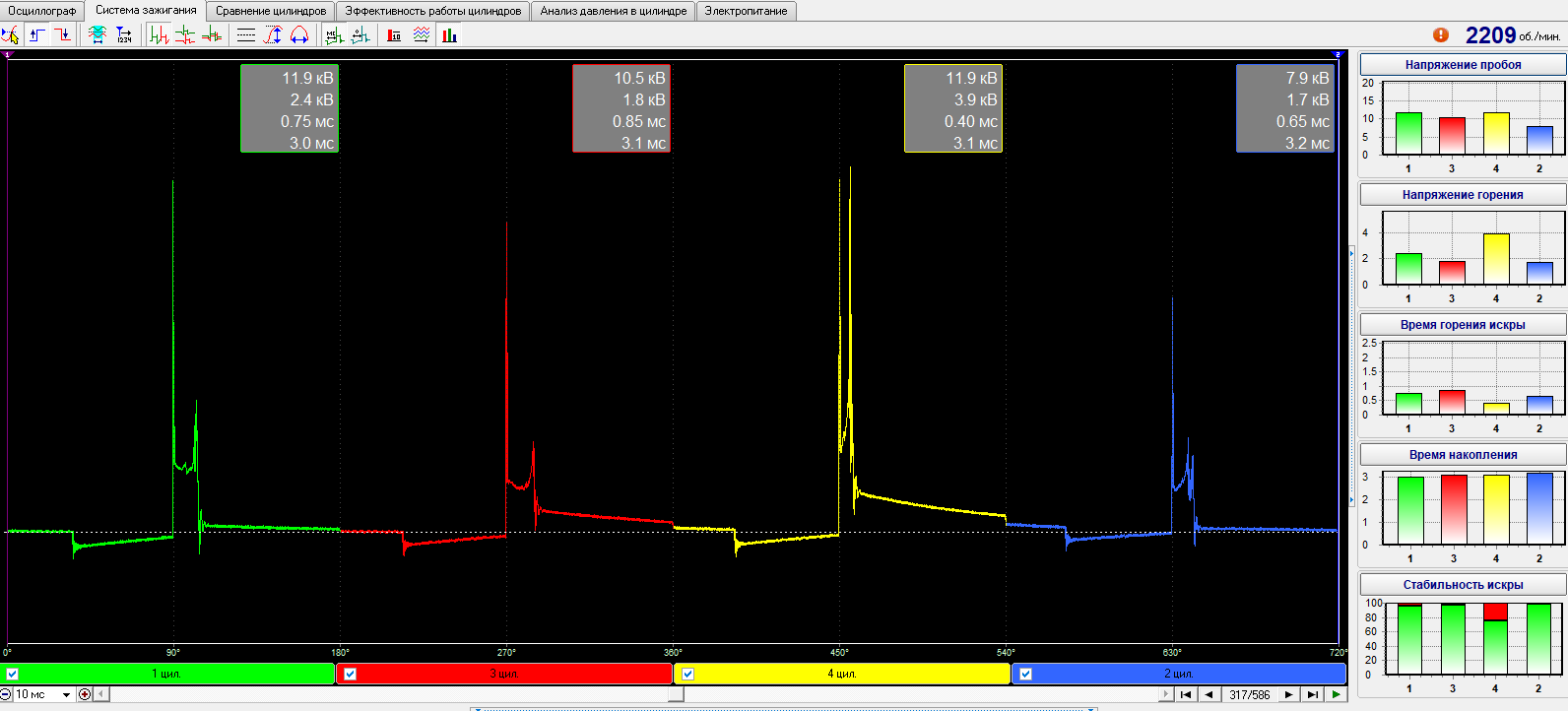Toggle cylinder 2 checkbox on blue bar
The width and height of the screenshot is (1568, 711).
point(1025,674)
